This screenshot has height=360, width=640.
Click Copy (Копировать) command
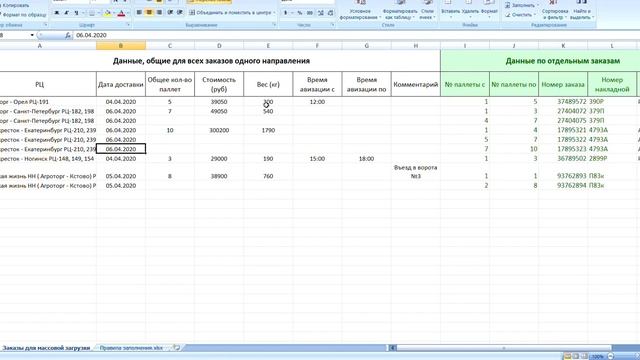pyautogui.click(x=16, y=5)
